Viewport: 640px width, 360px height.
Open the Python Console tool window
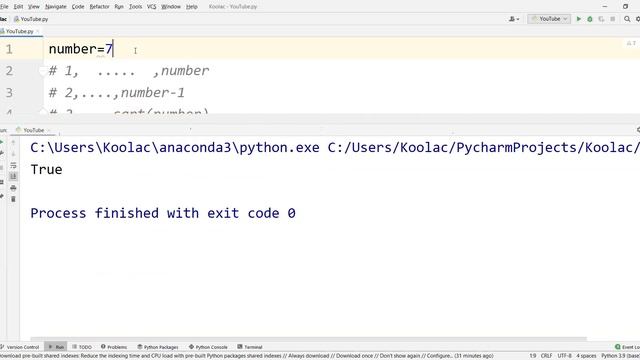point(208,347)
